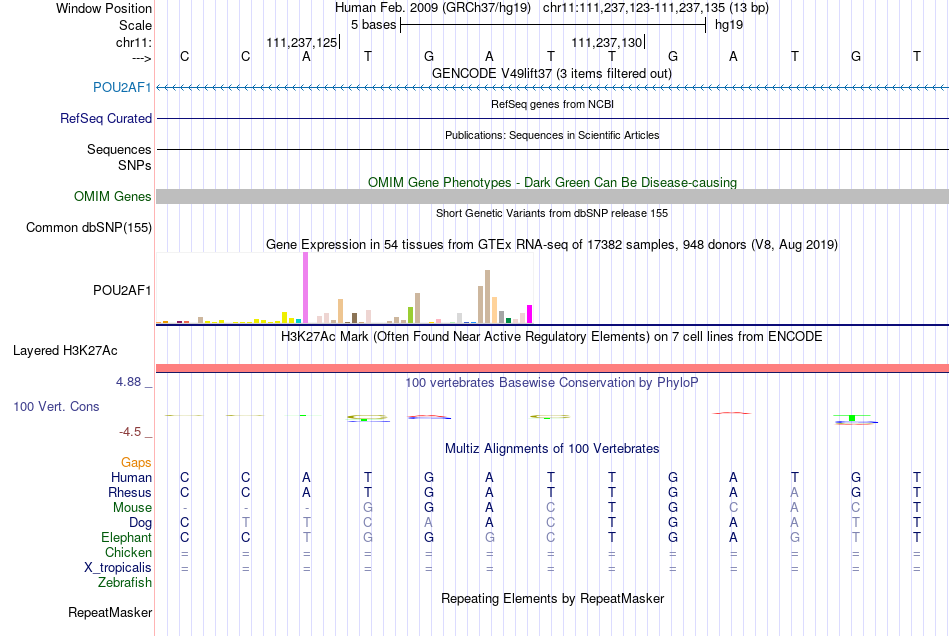
Task: Click the H3K27Ac Mark ENCODE track title
Action: tap(551, 337)
